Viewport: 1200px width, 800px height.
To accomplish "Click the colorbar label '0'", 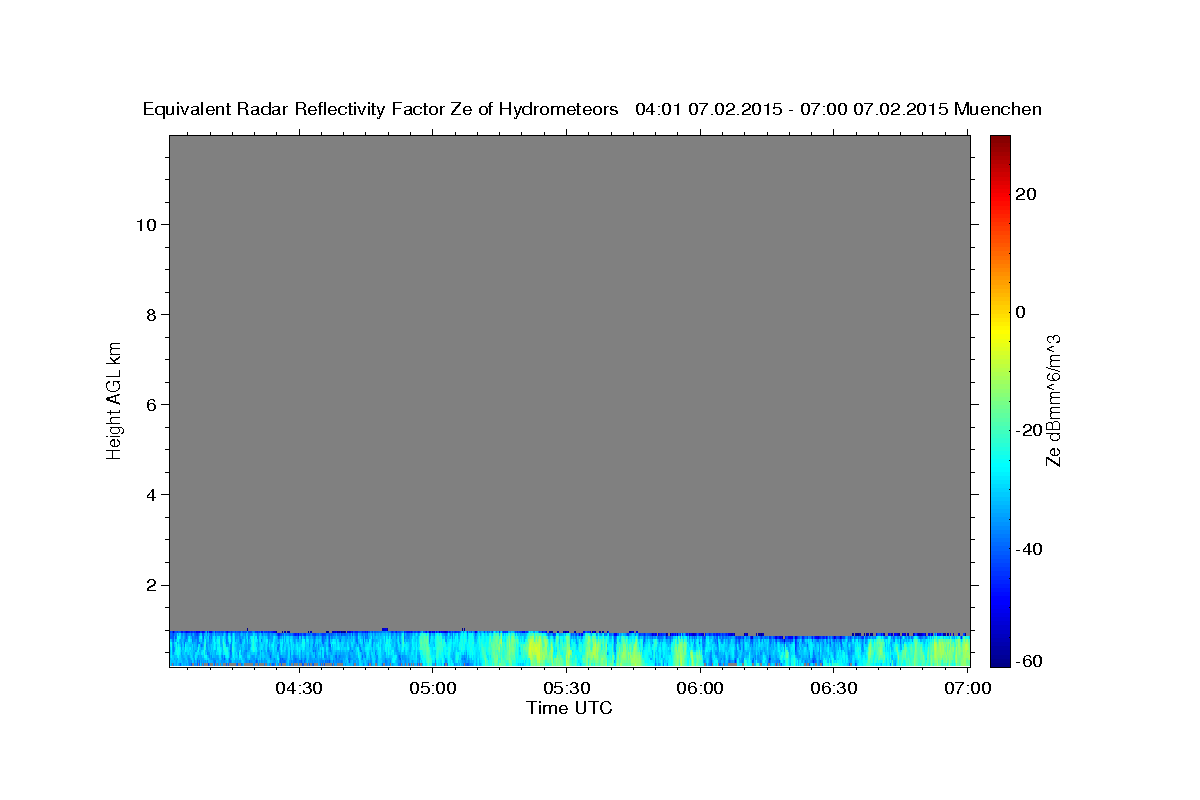I will [1020, 312].
